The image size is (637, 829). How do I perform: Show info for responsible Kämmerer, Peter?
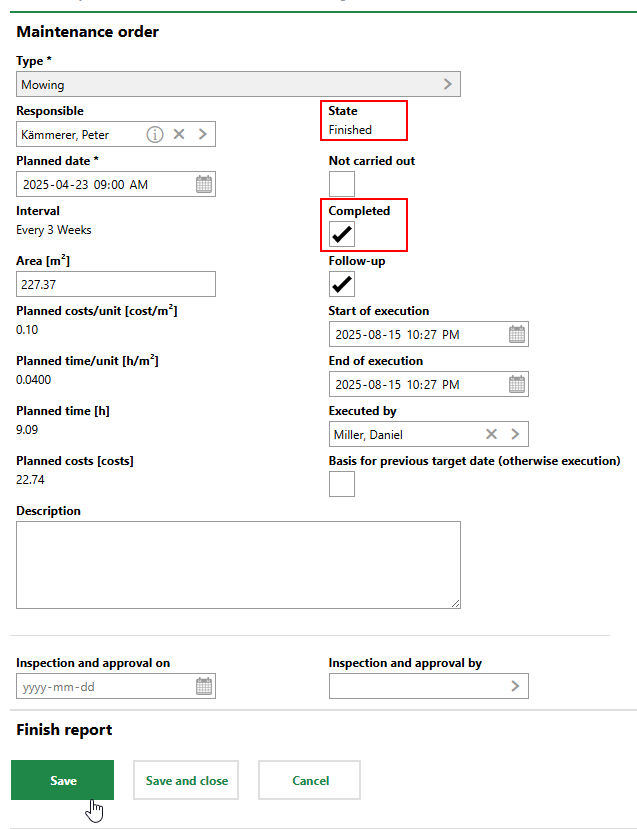[155, 134]
